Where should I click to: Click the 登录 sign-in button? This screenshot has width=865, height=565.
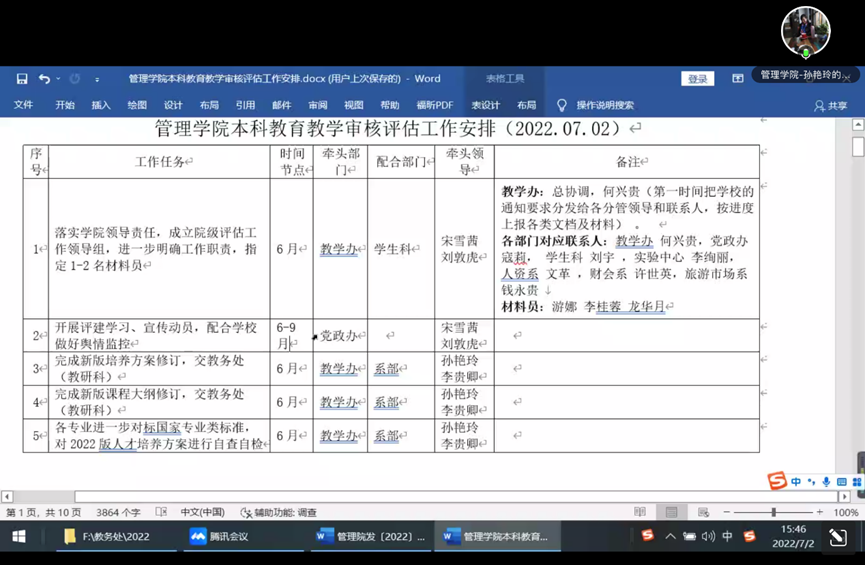pos(697,79)
